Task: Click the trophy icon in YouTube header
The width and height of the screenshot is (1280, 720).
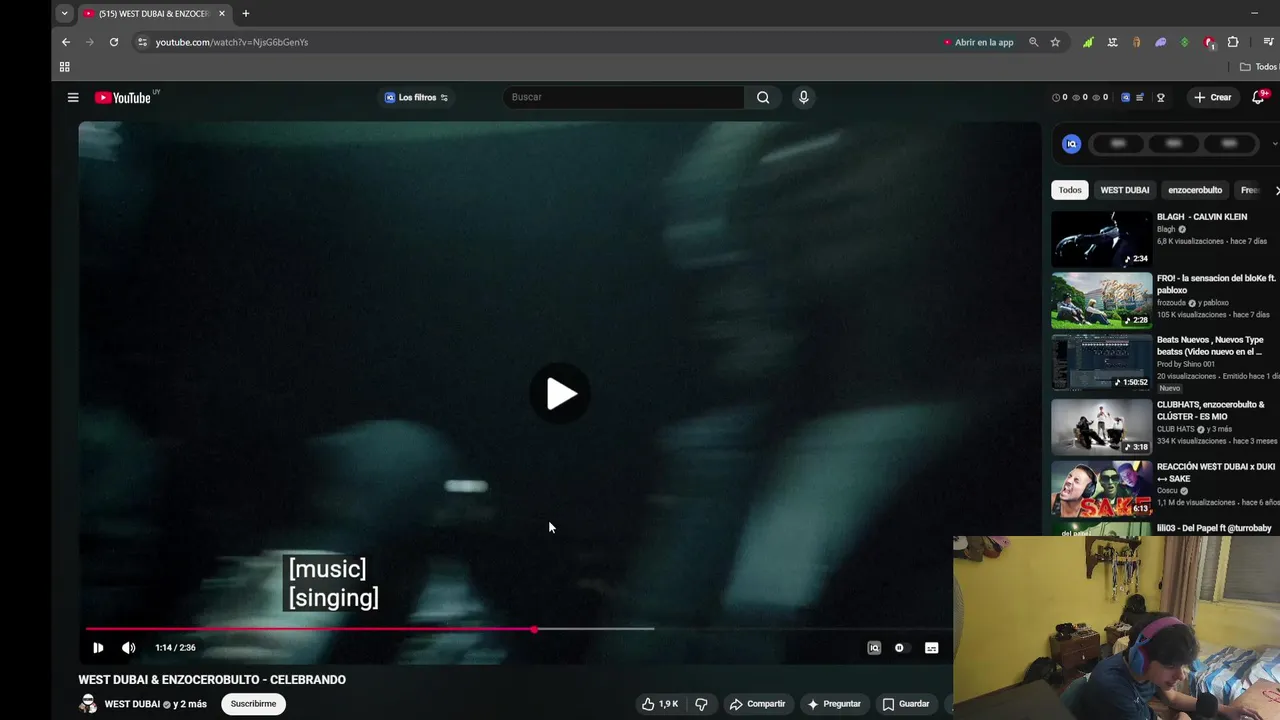Action: tap(1161, 98)
